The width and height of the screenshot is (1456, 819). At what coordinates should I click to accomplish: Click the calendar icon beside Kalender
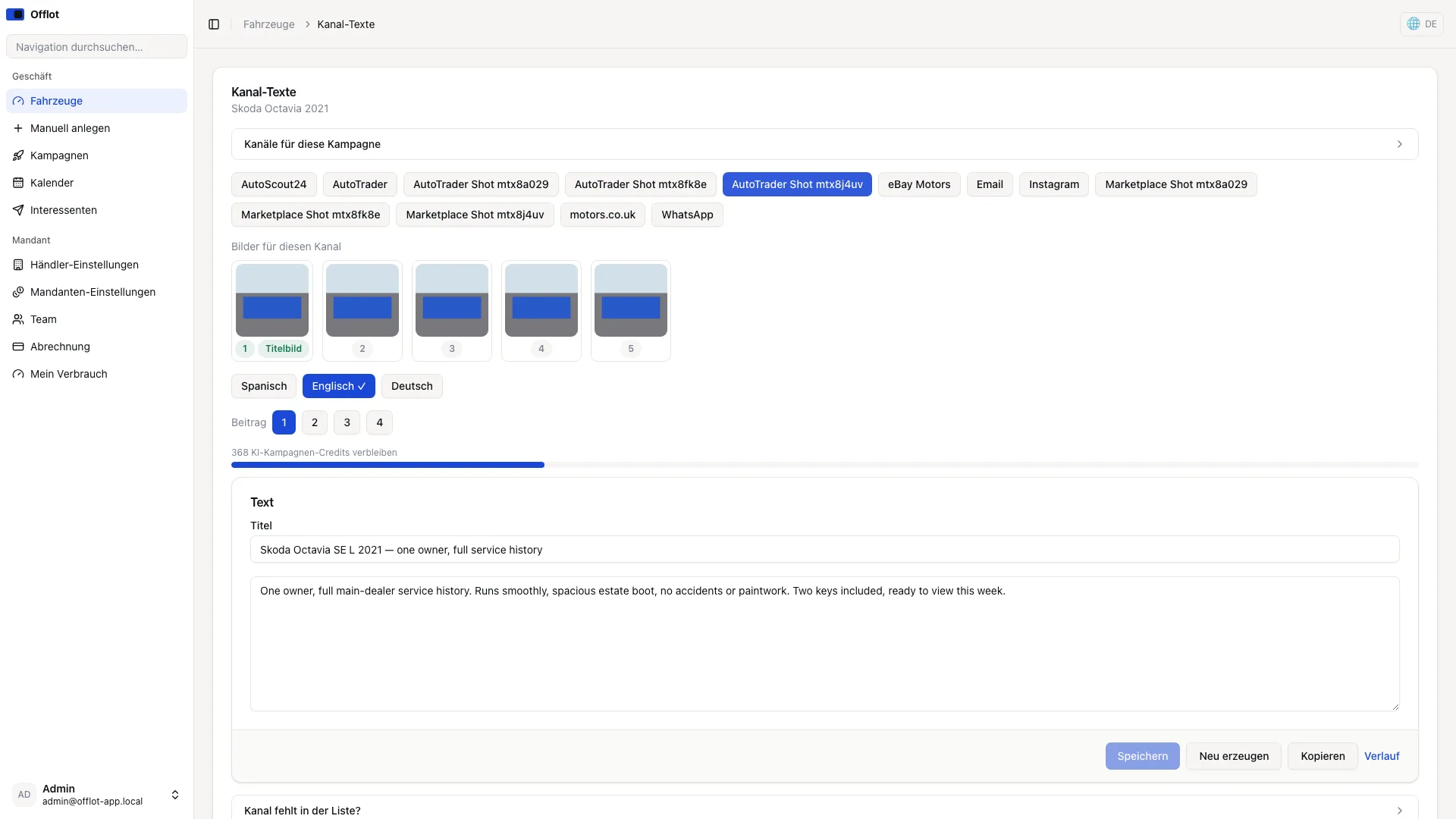(18, 183)
